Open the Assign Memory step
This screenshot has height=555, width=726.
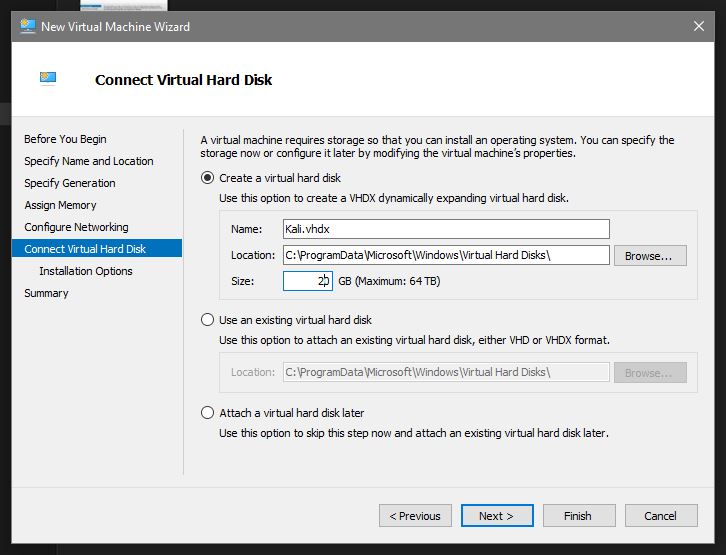click(60, 205)
